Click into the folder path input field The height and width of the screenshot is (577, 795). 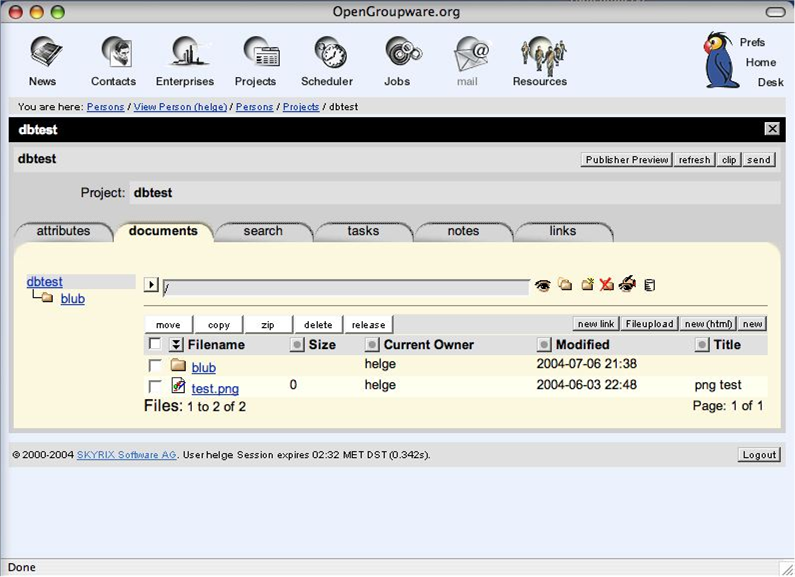click(x=345, y=287)
